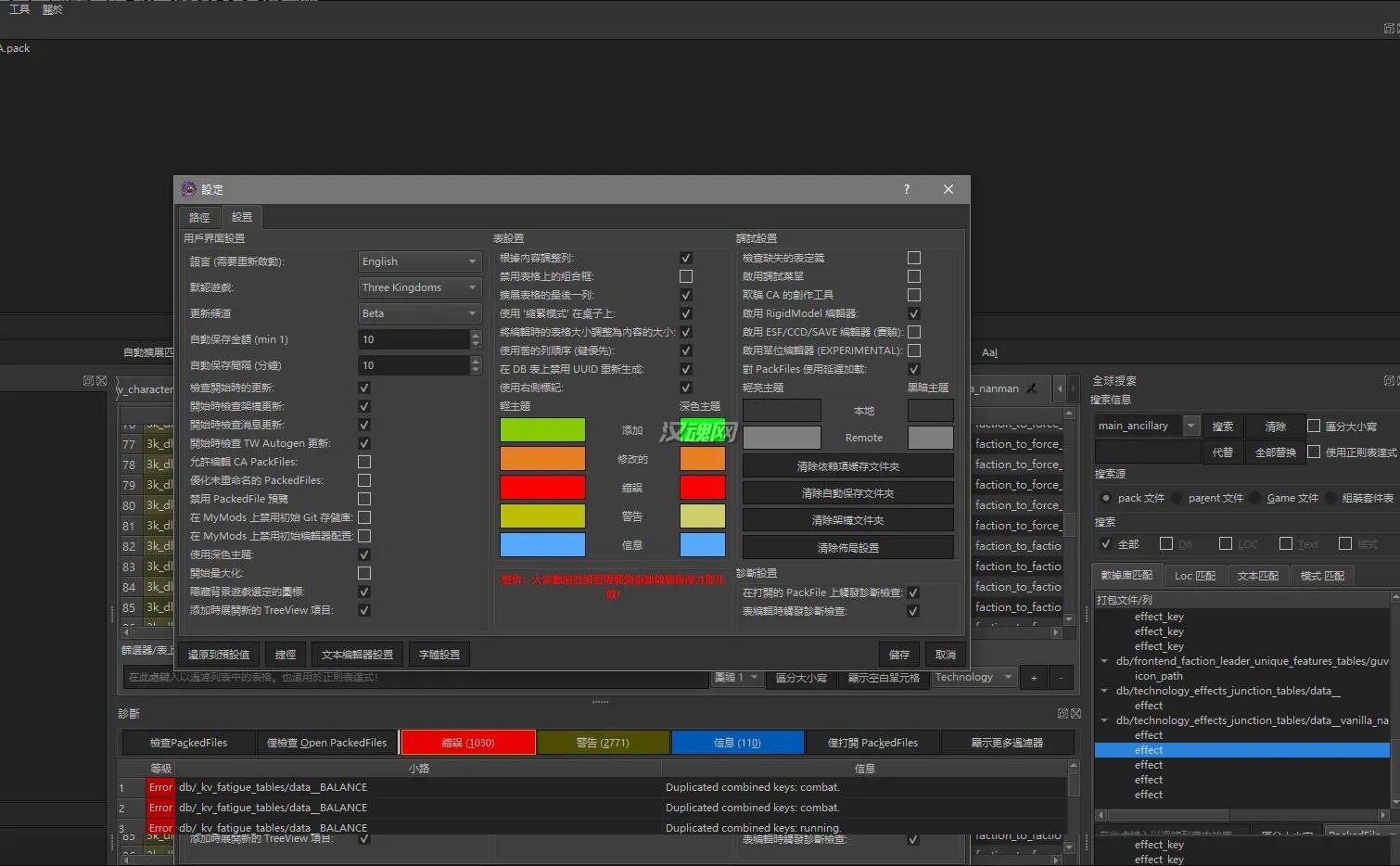Open 文本編輯器設置 button
Screen dimensions: 1400x866
coord(357,655)
